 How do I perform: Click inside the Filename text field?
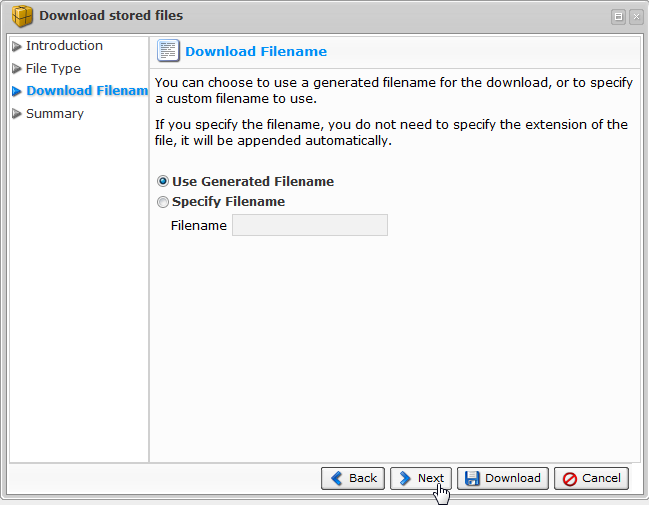click(x=309, y=226)
